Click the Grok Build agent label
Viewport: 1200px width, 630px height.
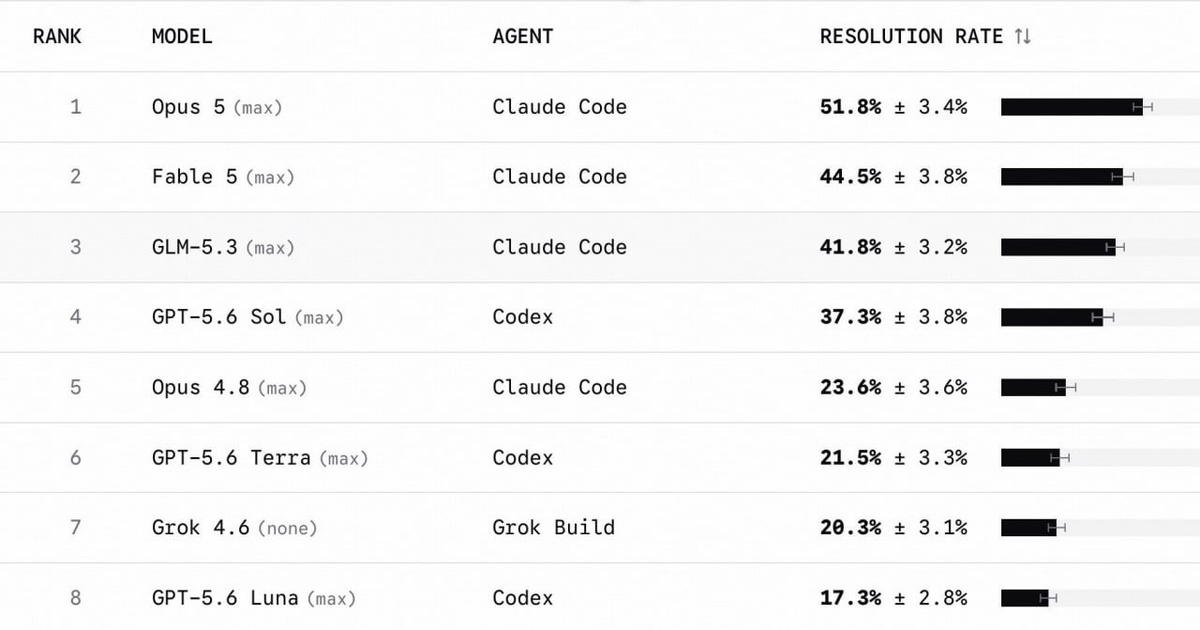point(554,528)
